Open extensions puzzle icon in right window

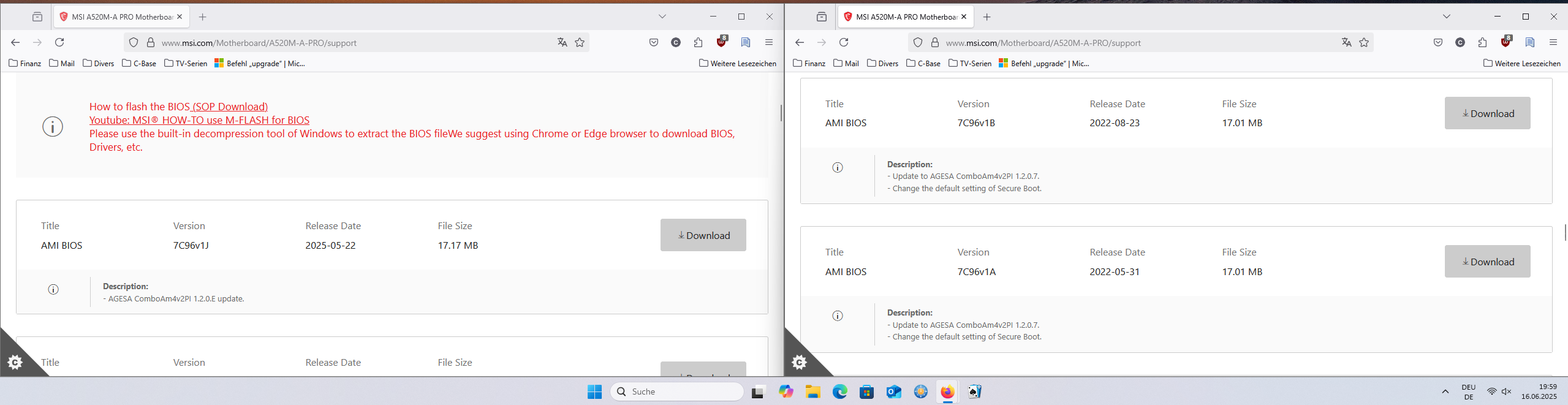click(x=1482, y=42)
